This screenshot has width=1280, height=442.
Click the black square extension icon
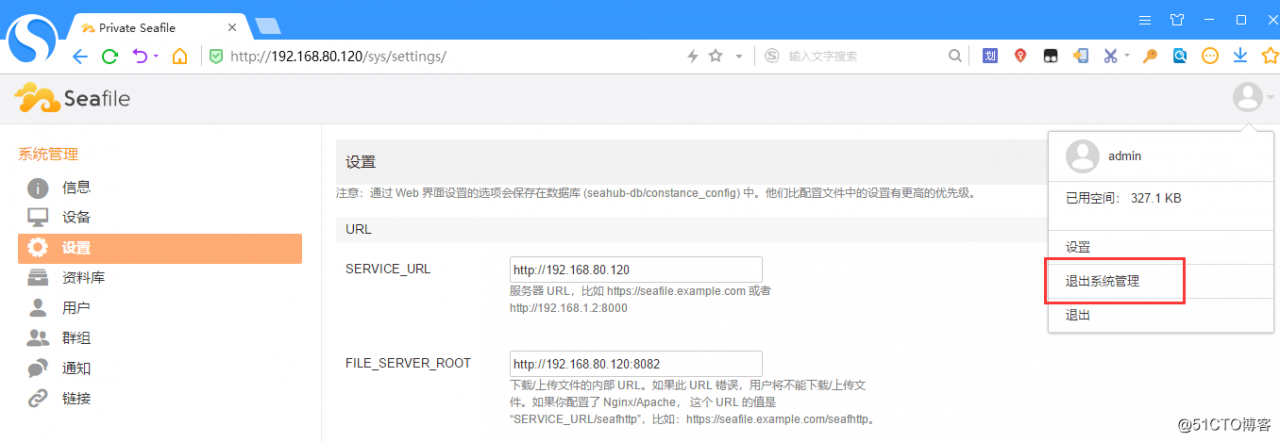1051,56
